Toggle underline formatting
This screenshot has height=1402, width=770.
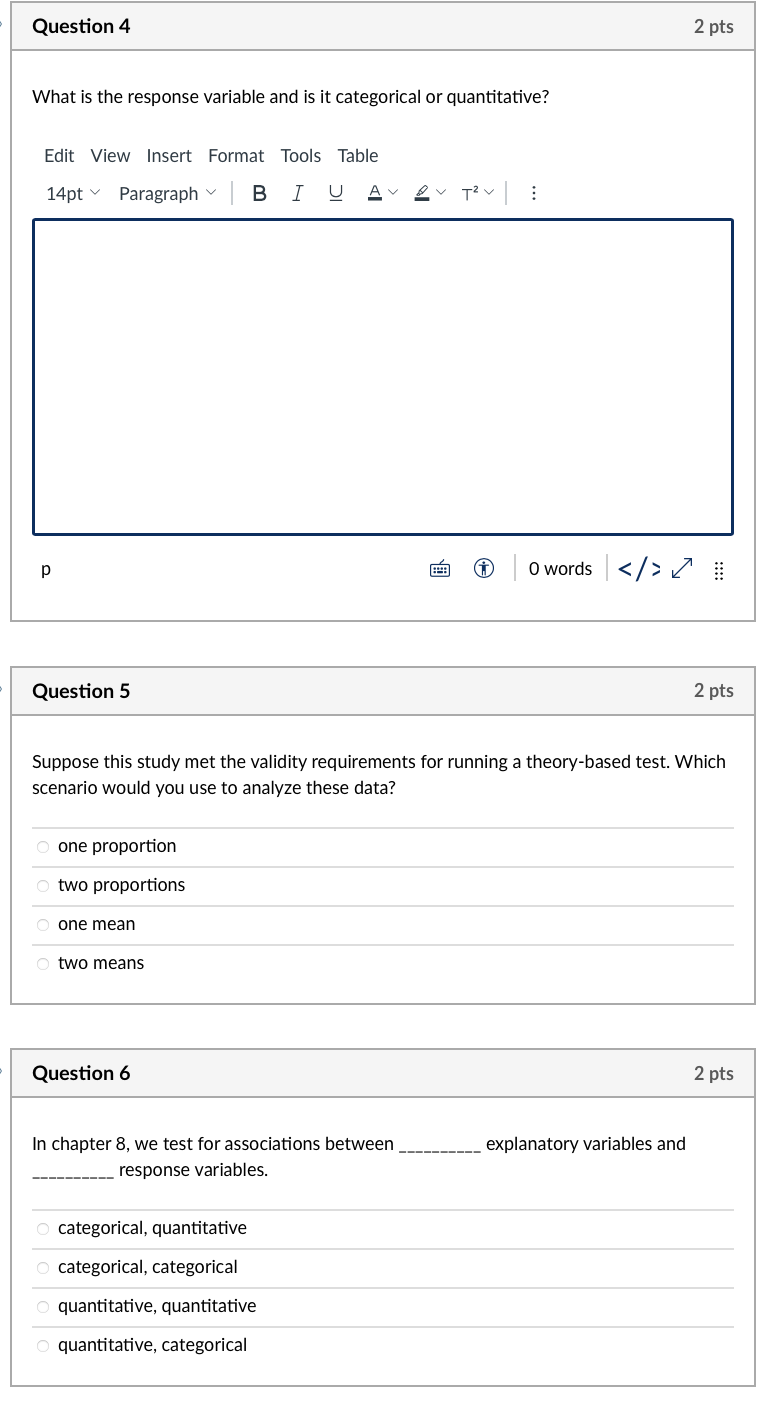tap(335, 193)
